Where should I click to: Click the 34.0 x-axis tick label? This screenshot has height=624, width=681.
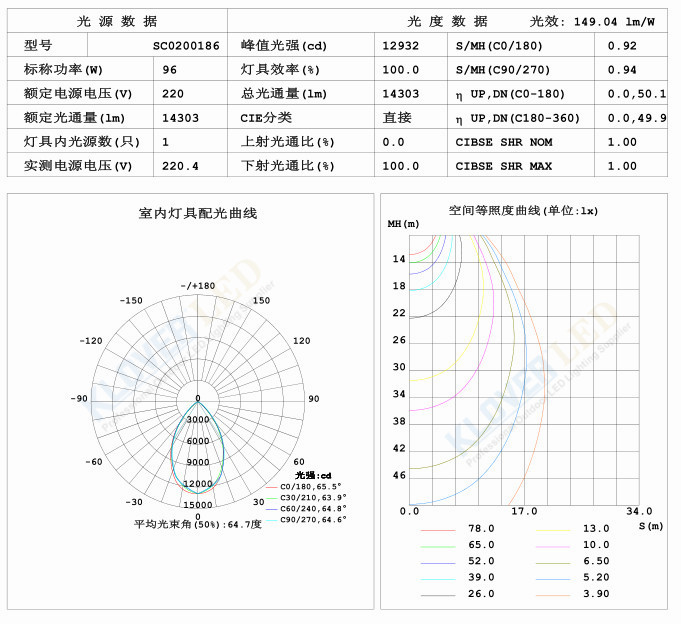(x=639, y=511)
